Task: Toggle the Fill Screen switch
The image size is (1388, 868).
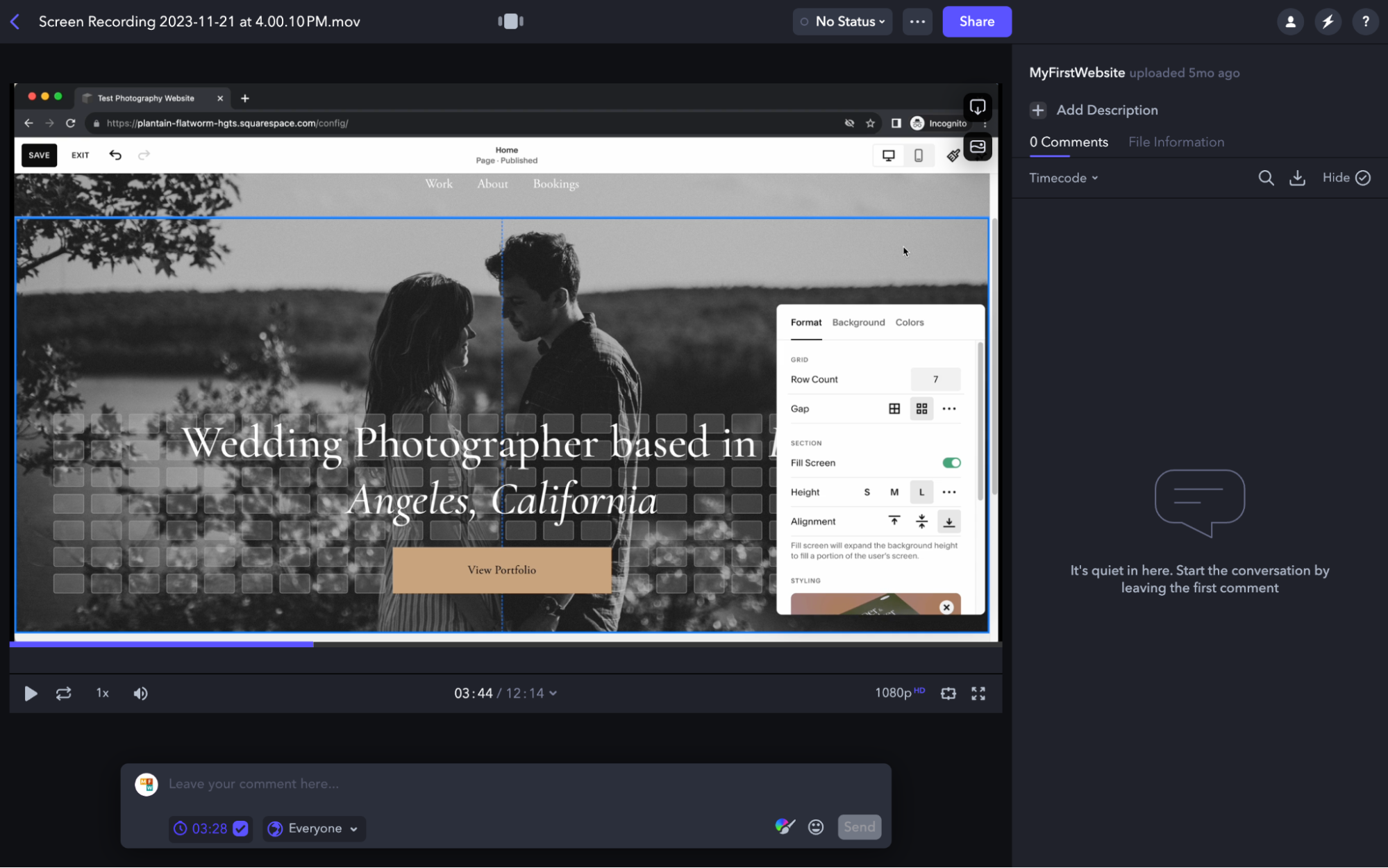Action: [951, 463]
